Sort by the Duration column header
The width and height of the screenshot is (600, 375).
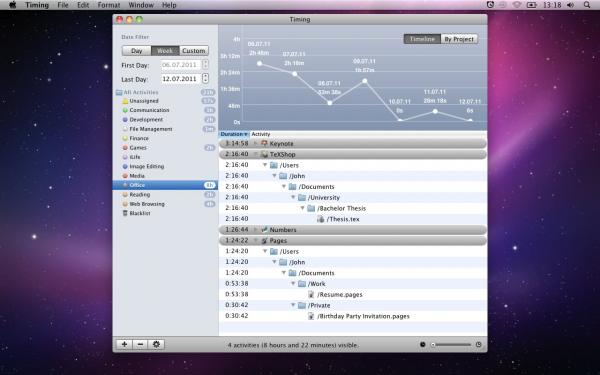pos(234,134)
